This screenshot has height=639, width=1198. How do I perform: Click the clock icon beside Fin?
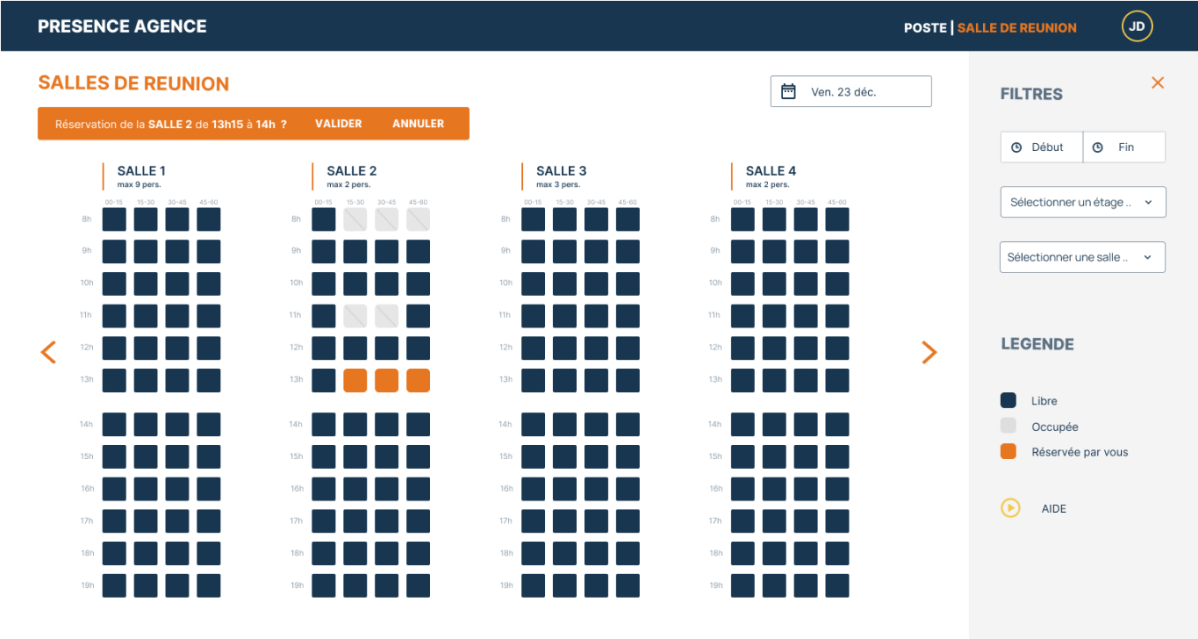1097,148
